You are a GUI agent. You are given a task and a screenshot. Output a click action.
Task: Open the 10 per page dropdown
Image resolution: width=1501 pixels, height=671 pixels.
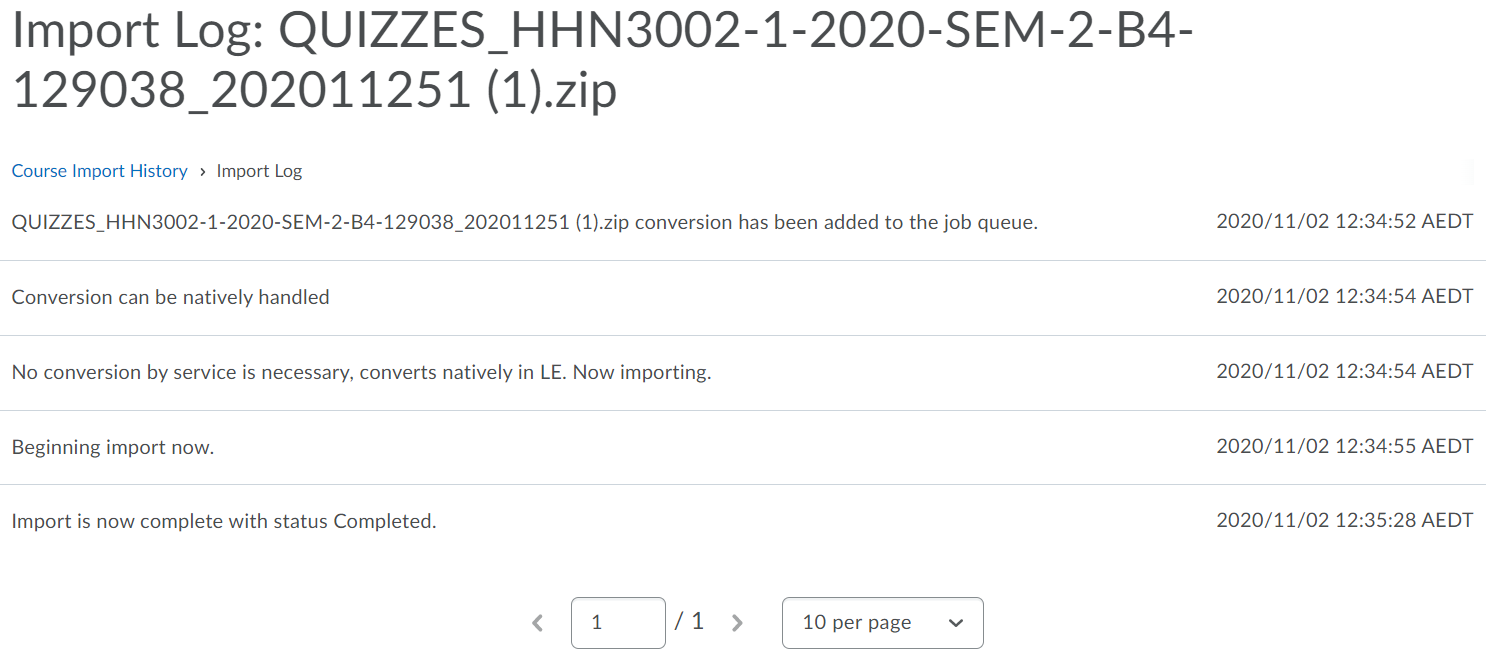(883, 623)
